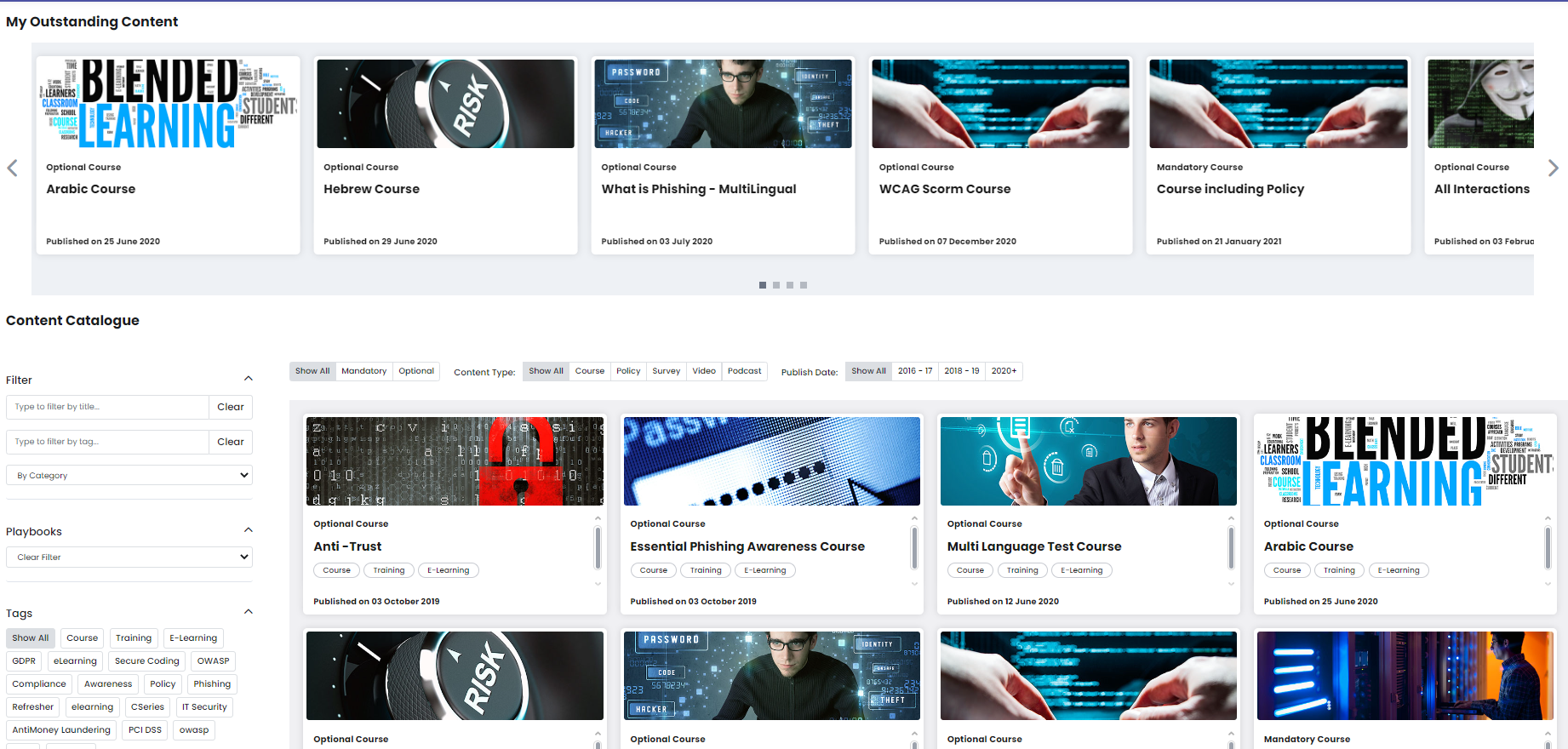Filter content type by Video

[704, 371]
